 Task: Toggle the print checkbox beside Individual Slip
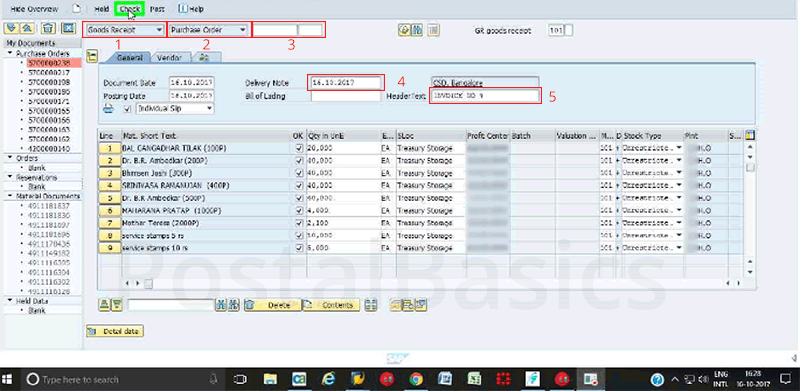[x=128, y=109]
